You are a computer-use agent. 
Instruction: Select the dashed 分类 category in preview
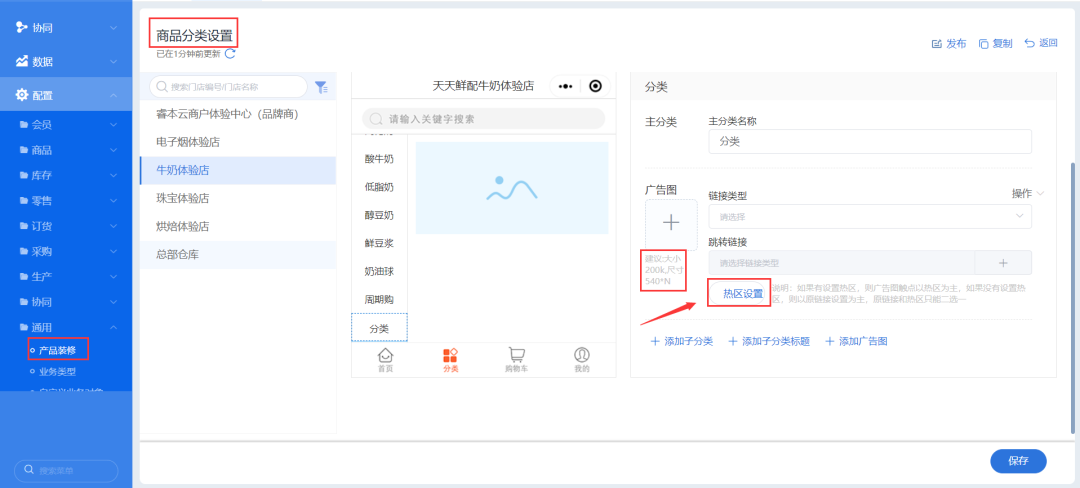(x=380, y=328)
